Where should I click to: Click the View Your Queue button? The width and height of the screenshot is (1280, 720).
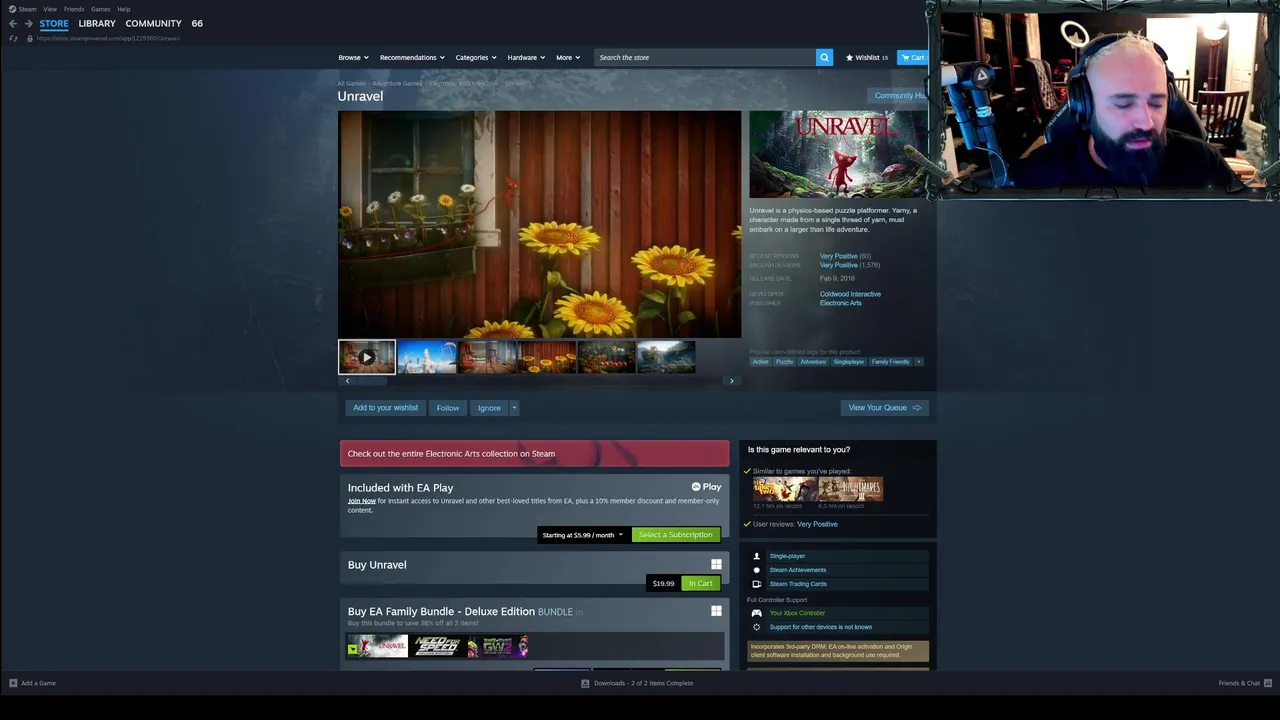[x=885, y=408]
